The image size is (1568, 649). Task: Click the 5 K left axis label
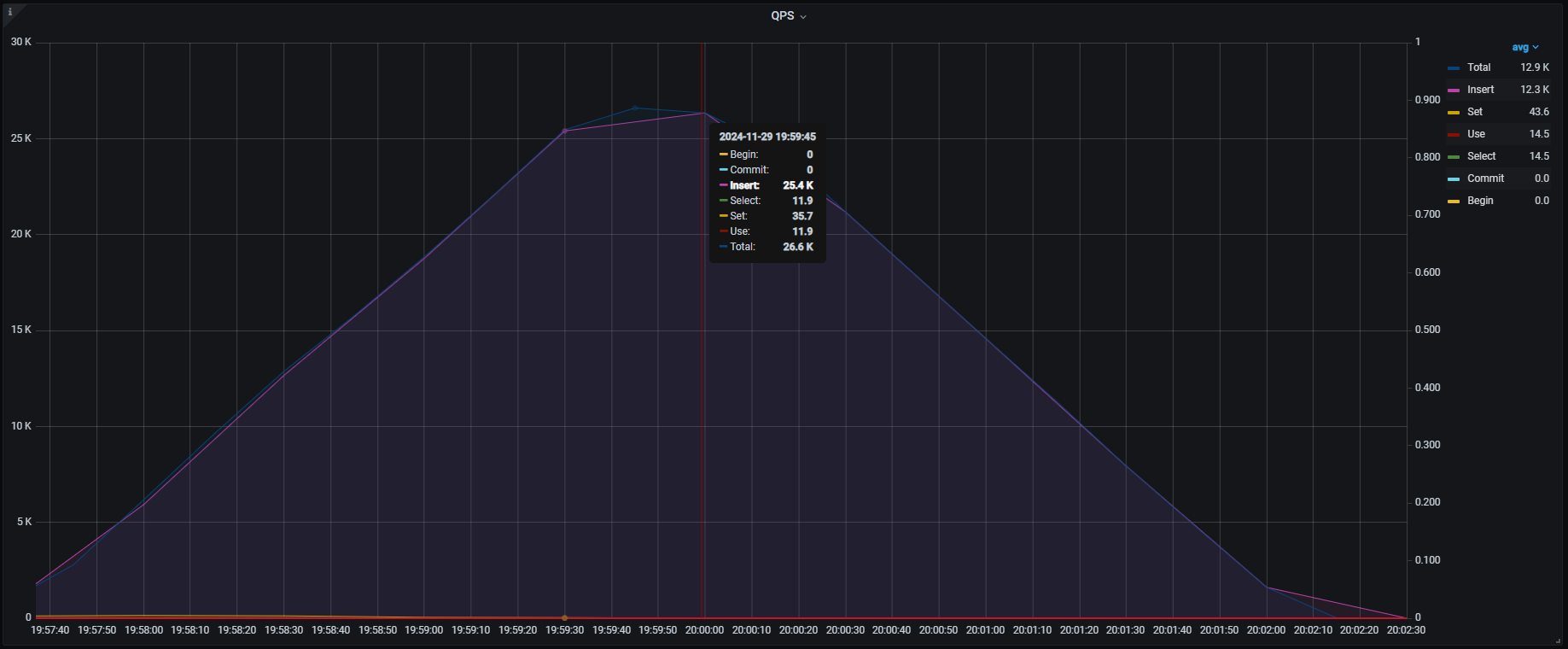24,522
